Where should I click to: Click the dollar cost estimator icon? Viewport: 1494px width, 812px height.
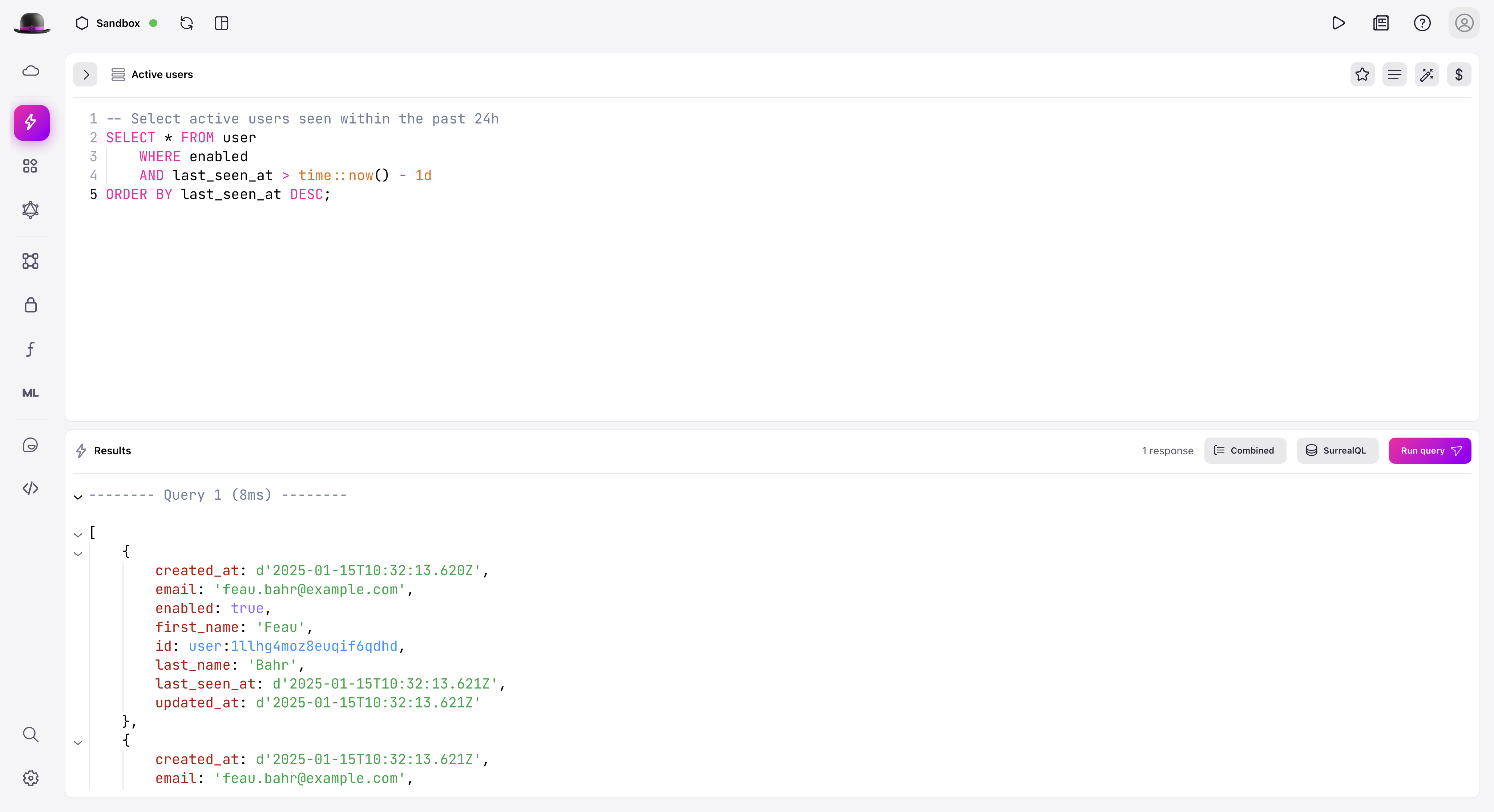point(1459,74)
